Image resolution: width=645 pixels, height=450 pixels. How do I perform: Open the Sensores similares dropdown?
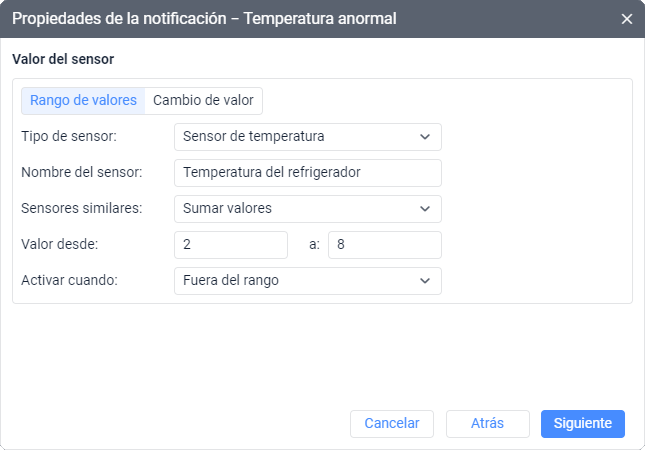(x=307, y=208)
